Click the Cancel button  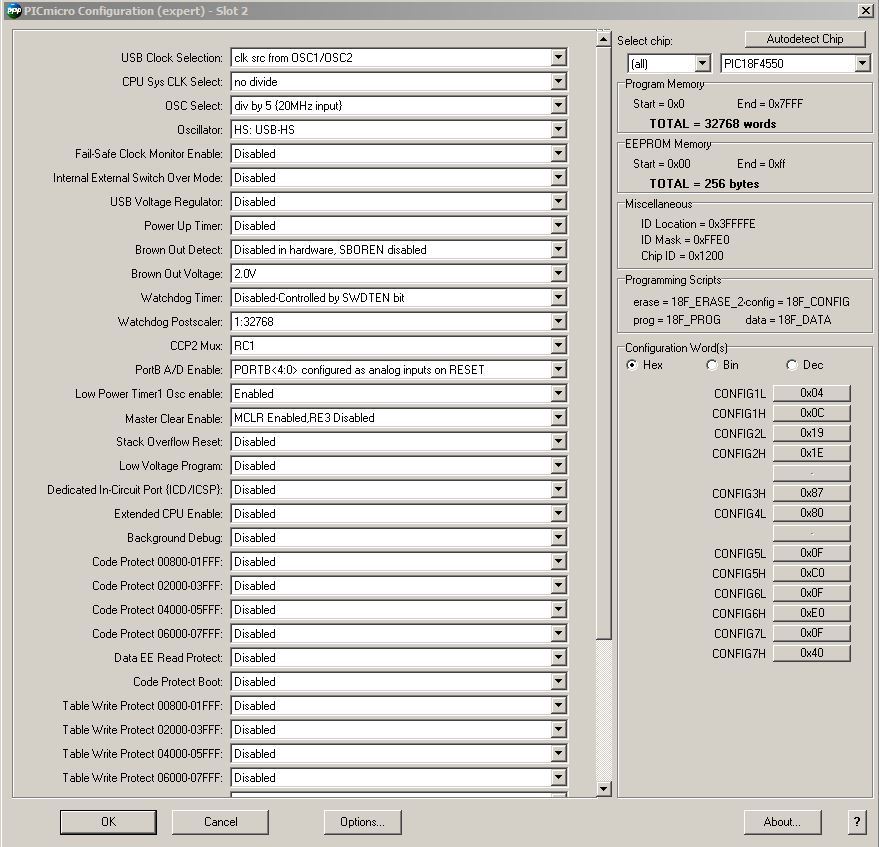220,822
